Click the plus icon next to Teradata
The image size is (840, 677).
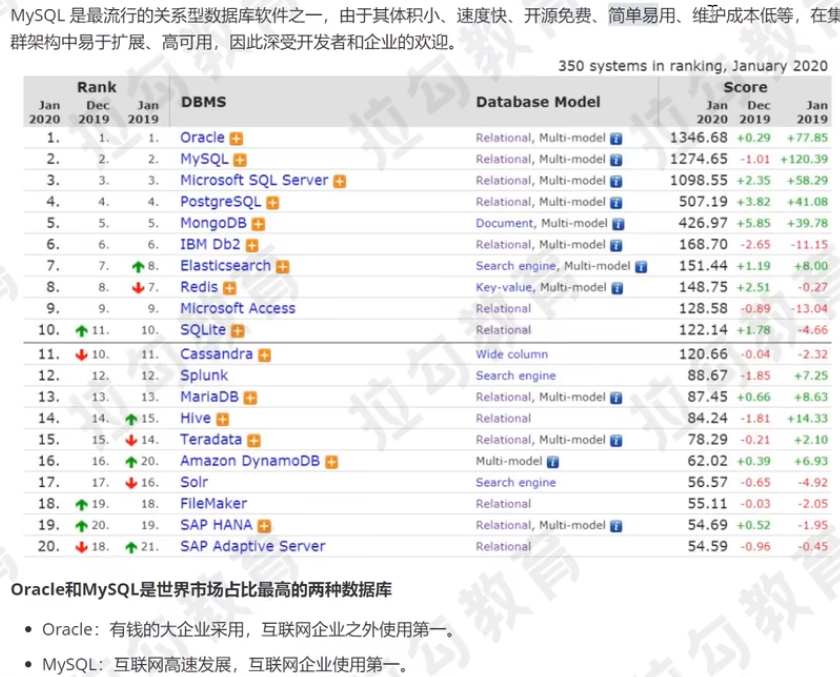[x=254, y=441]
